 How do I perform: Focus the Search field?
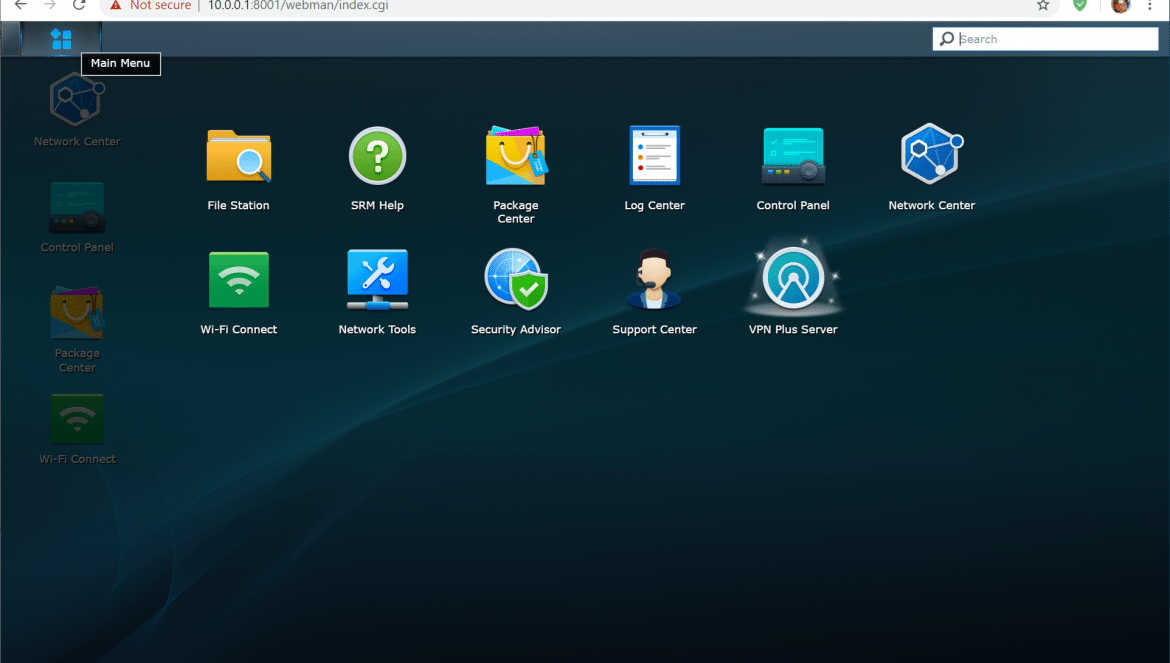tap(1045, 39)
